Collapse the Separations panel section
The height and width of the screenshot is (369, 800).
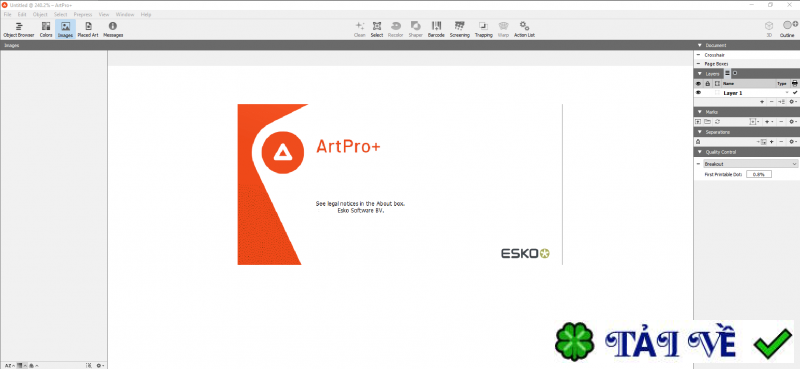699,132
